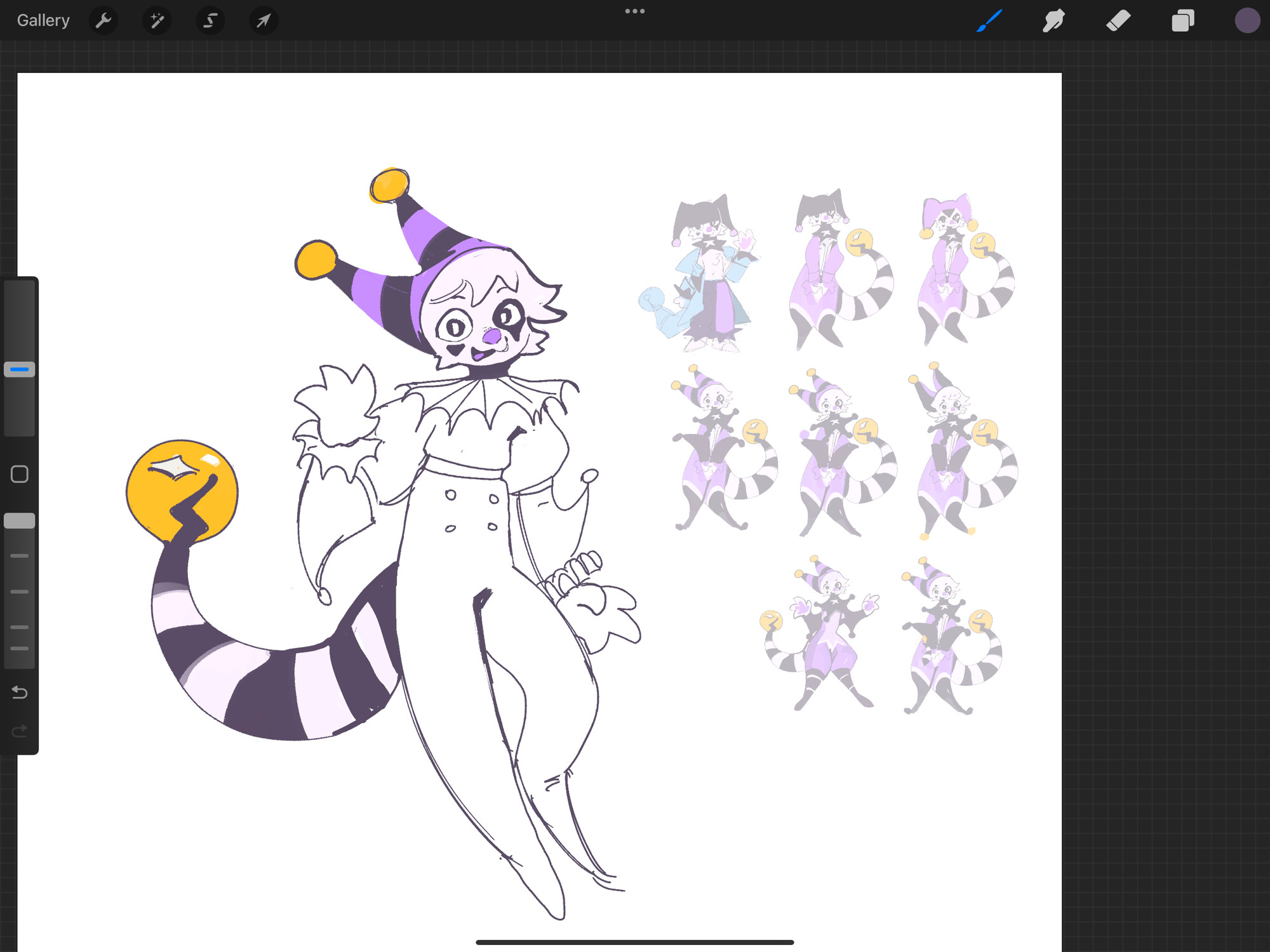Tap the square modify button in sidebar
The image size is (1270, 952).
(20, 474)
